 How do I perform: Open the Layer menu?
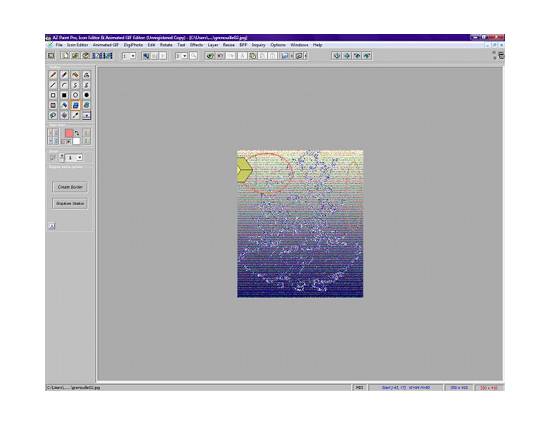213,45
